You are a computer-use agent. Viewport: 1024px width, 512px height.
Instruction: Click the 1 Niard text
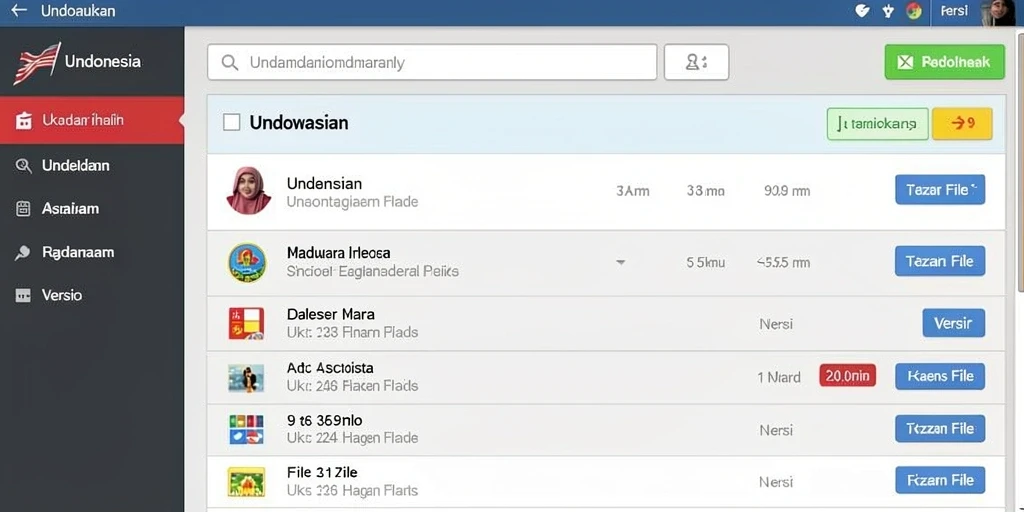click(779, 377)
